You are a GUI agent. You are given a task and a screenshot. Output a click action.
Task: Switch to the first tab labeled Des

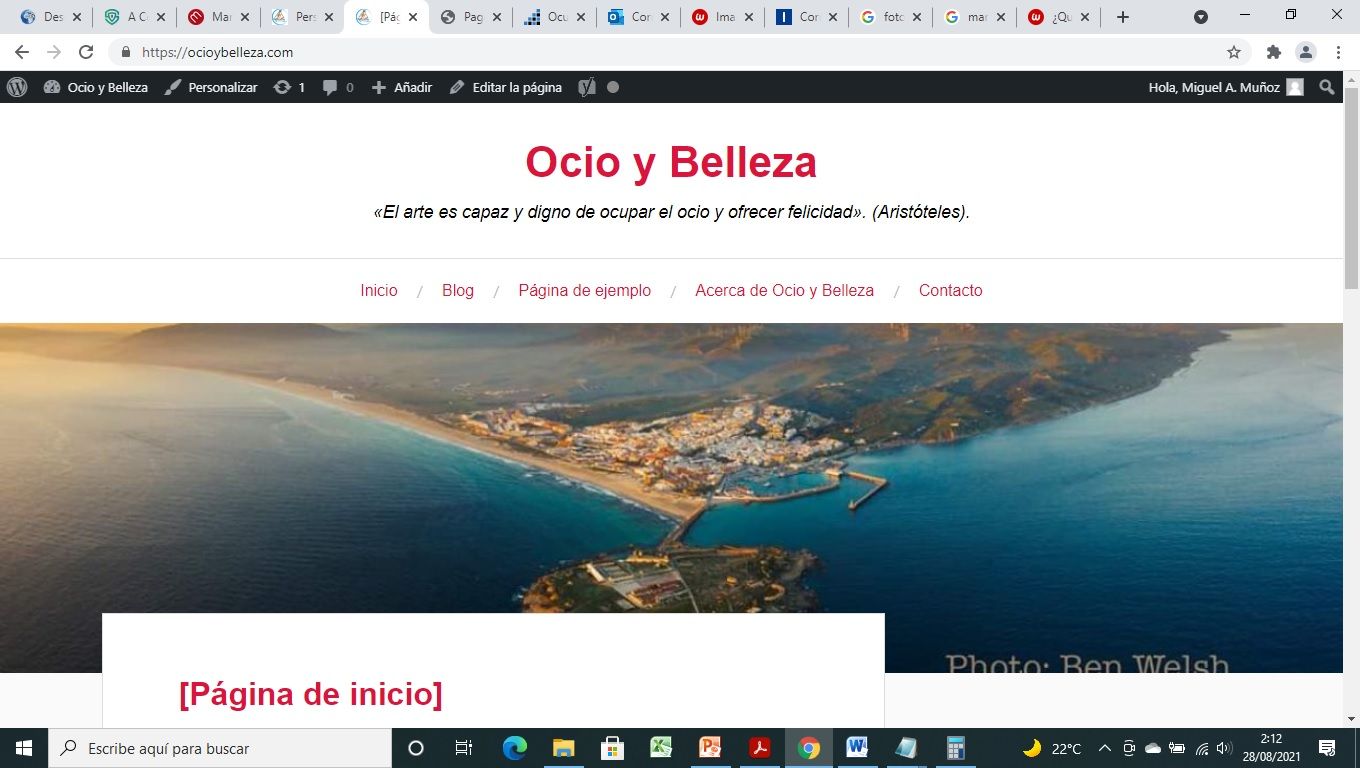50,17
